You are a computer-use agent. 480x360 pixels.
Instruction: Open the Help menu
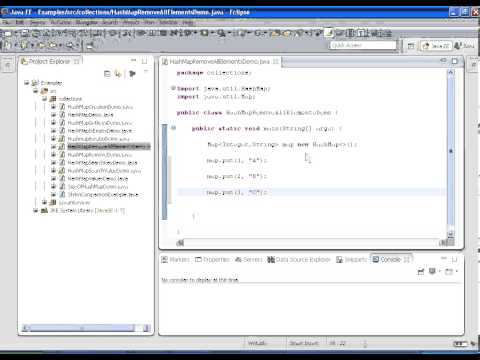tap(188, 23)
